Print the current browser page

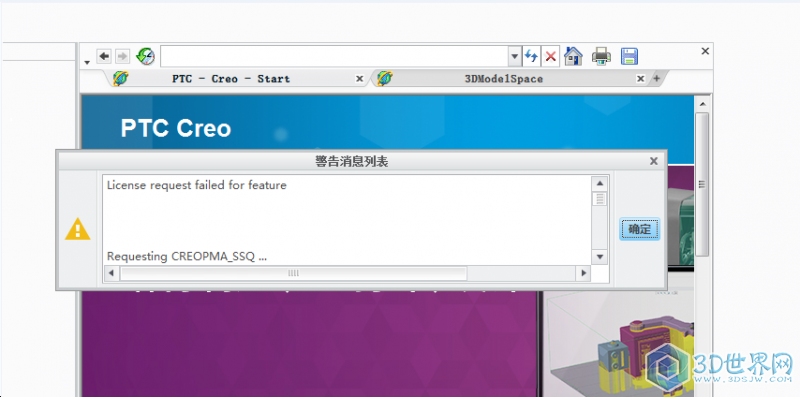(x=602, y=56)
